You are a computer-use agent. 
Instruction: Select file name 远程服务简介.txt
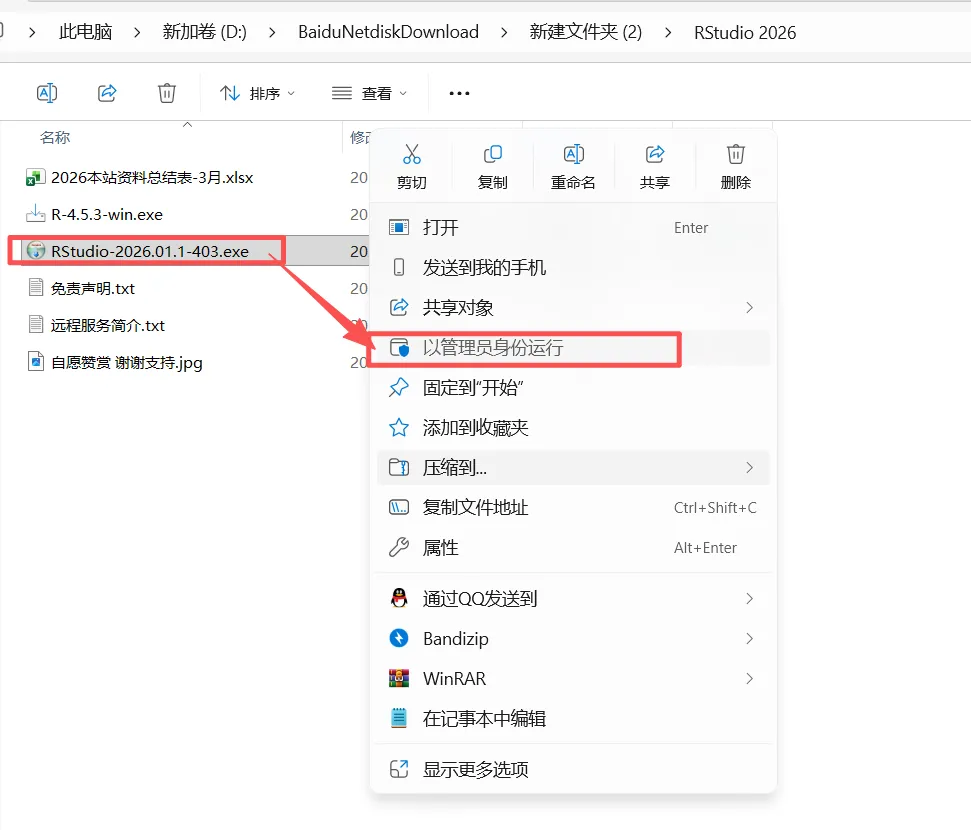click(108, 325)
